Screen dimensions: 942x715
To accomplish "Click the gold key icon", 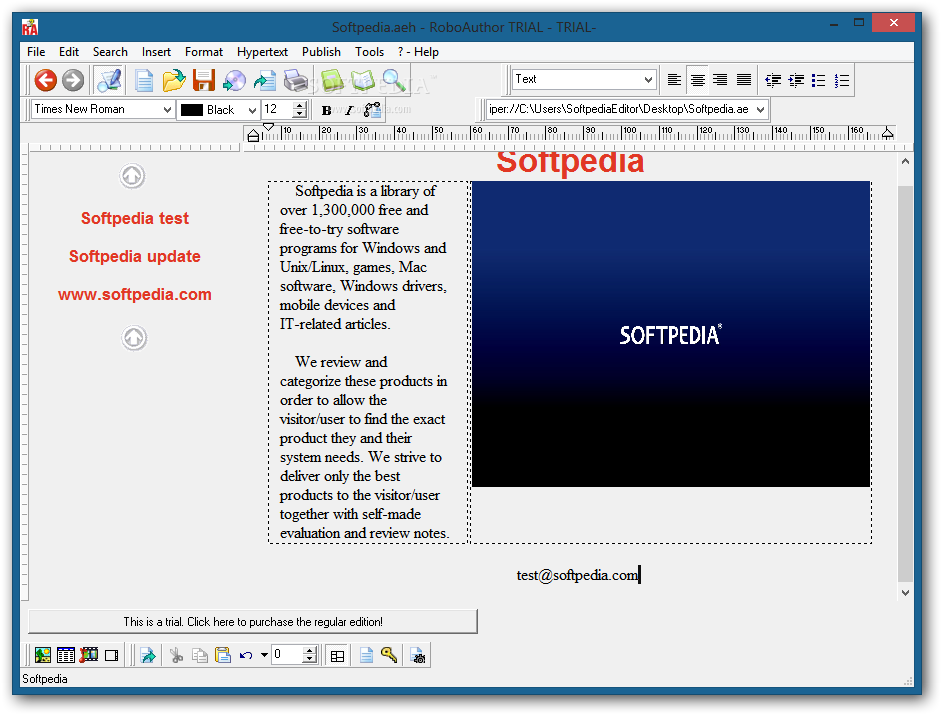I will point(389,655).
